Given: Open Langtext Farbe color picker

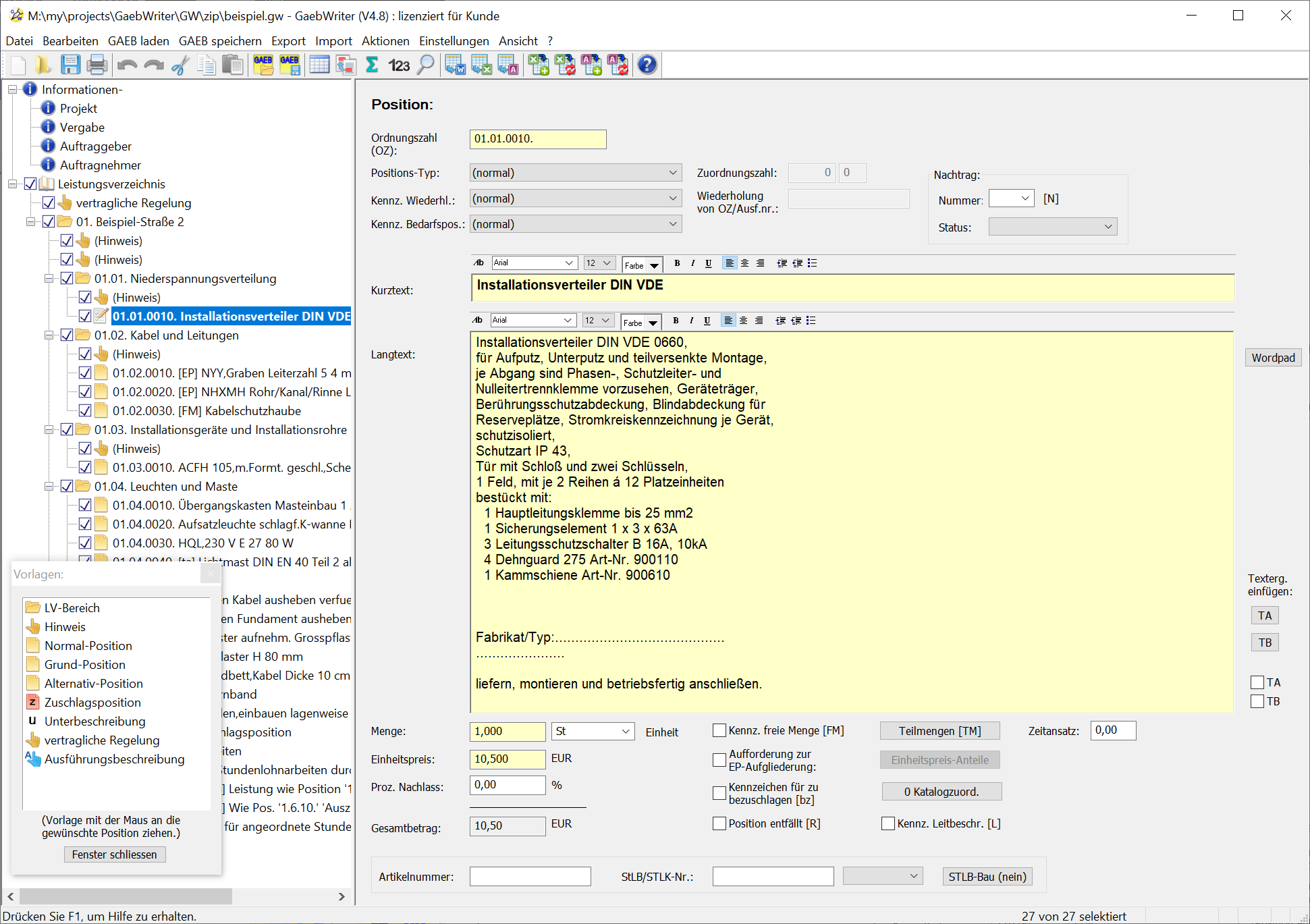Looking at the screenshot, I should [640, 323].
